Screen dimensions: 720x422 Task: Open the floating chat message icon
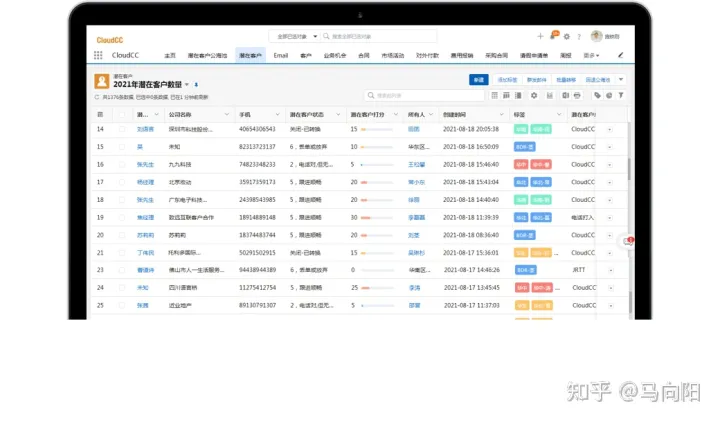pos(628,241)
